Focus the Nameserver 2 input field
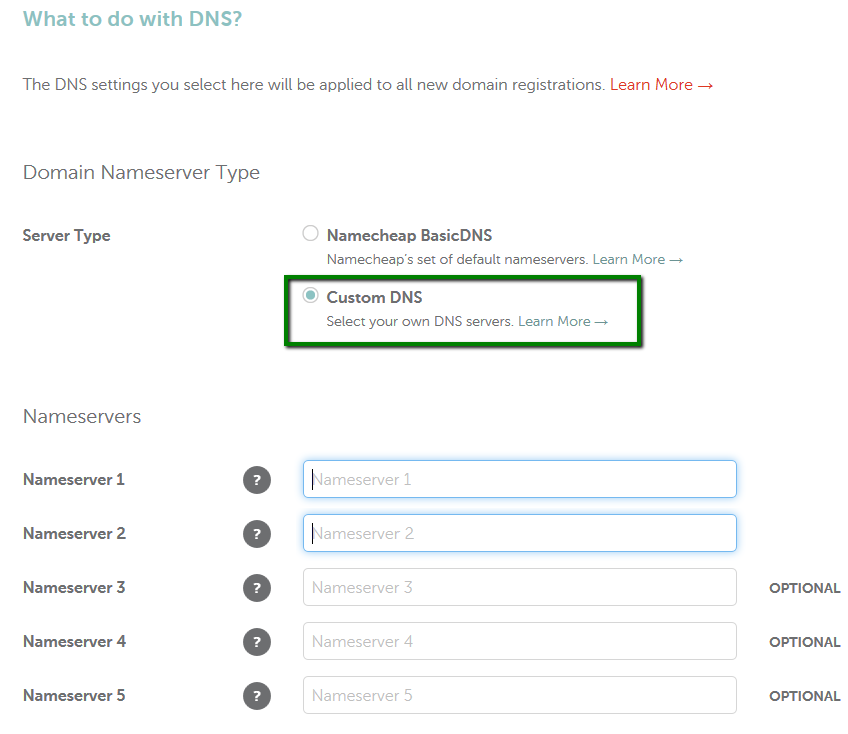The width and height of the screenshot is (848, 734). coord(520,533)
